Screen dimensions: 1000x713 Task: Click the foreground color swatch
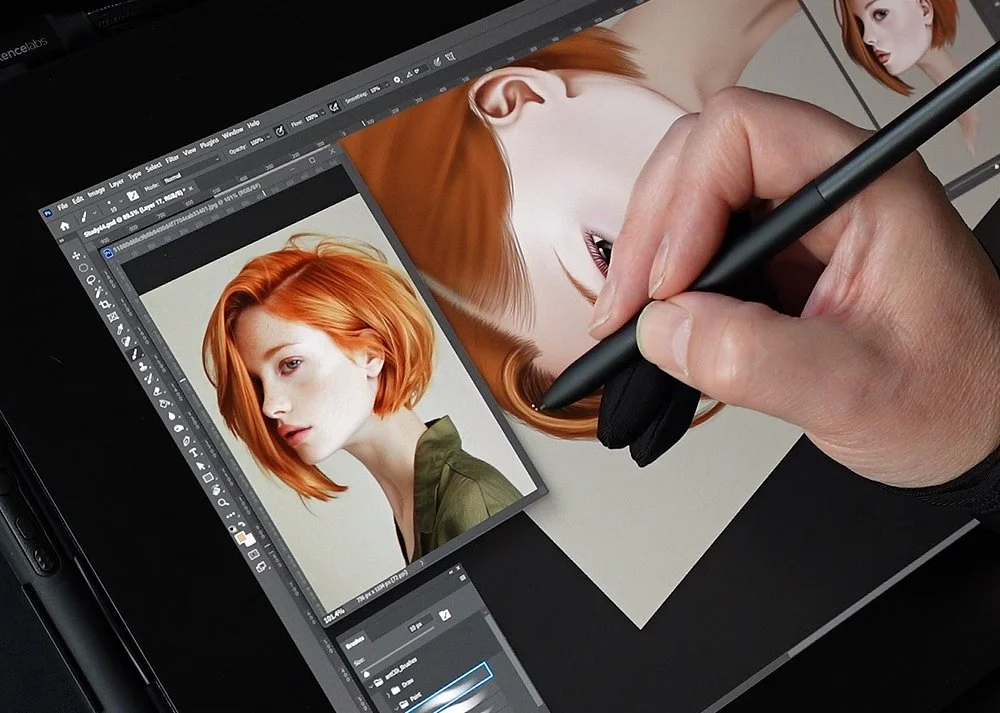pos(240,538)
